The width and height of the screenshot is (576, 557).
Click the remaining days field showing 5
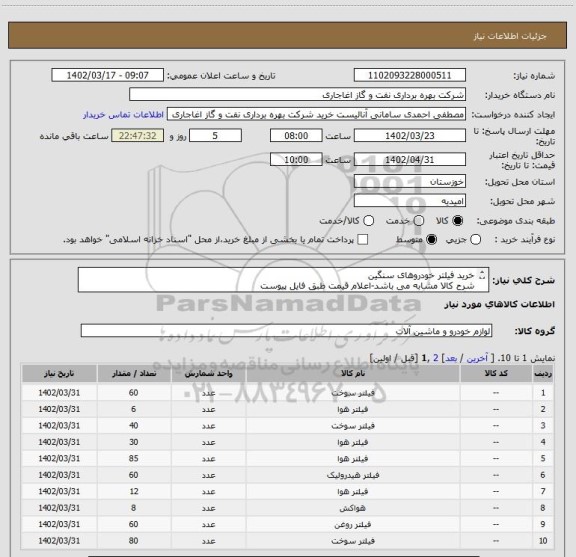pos(215,136)
